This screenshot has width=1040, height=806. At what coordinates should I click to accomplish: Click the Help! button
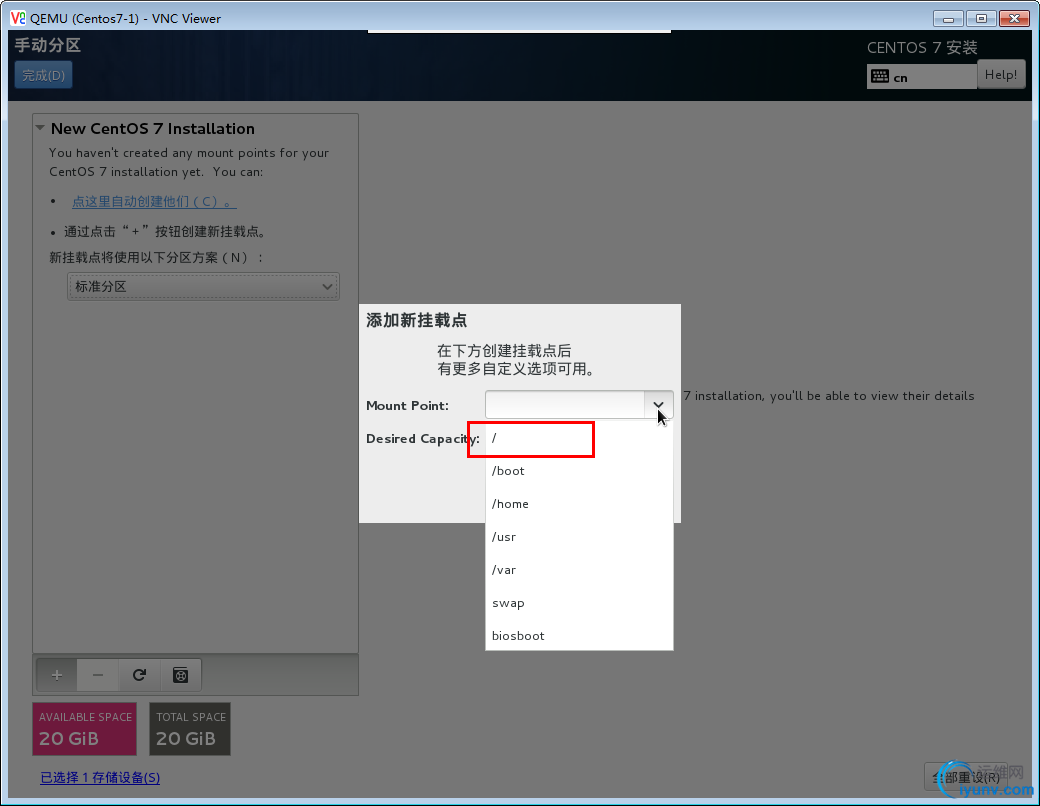[1001, 74]
